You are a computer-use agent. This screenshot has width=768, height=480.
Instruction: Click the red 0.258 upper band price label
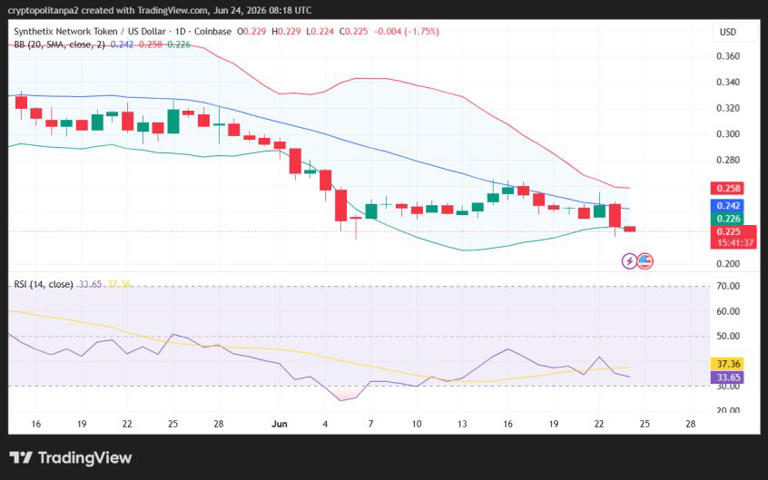coord(727,188)
